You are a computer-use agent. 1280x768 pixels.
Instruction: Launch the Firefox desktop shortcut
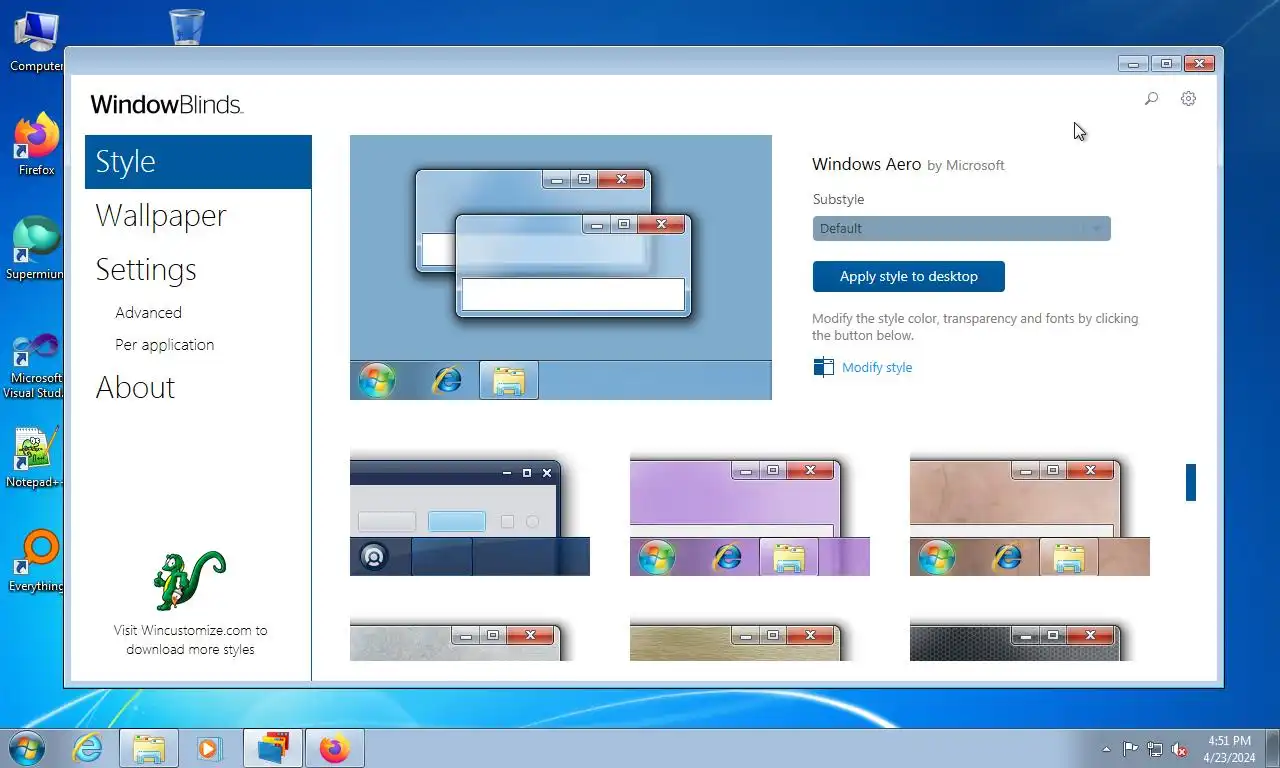pos(37,145)
